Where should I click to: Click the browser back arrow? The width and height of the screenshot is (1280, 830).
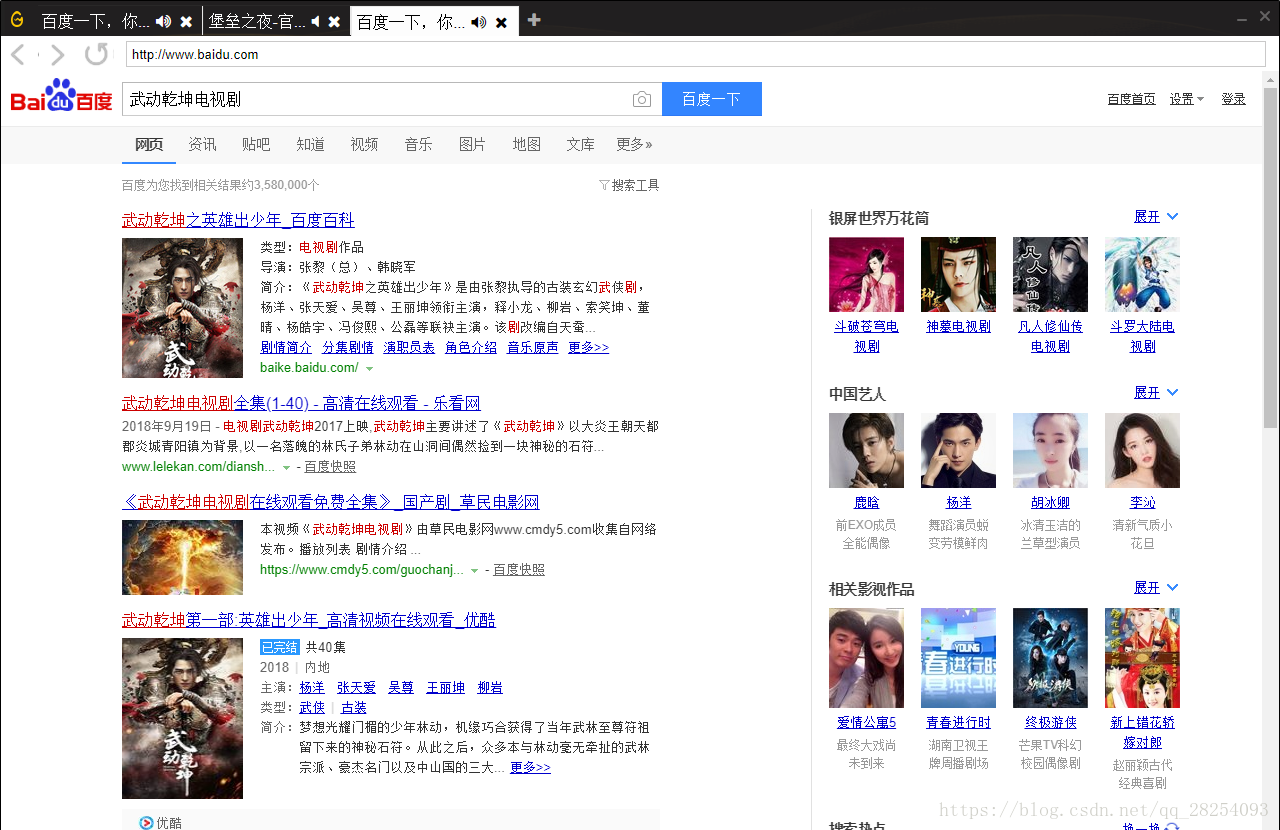[18, 55]
